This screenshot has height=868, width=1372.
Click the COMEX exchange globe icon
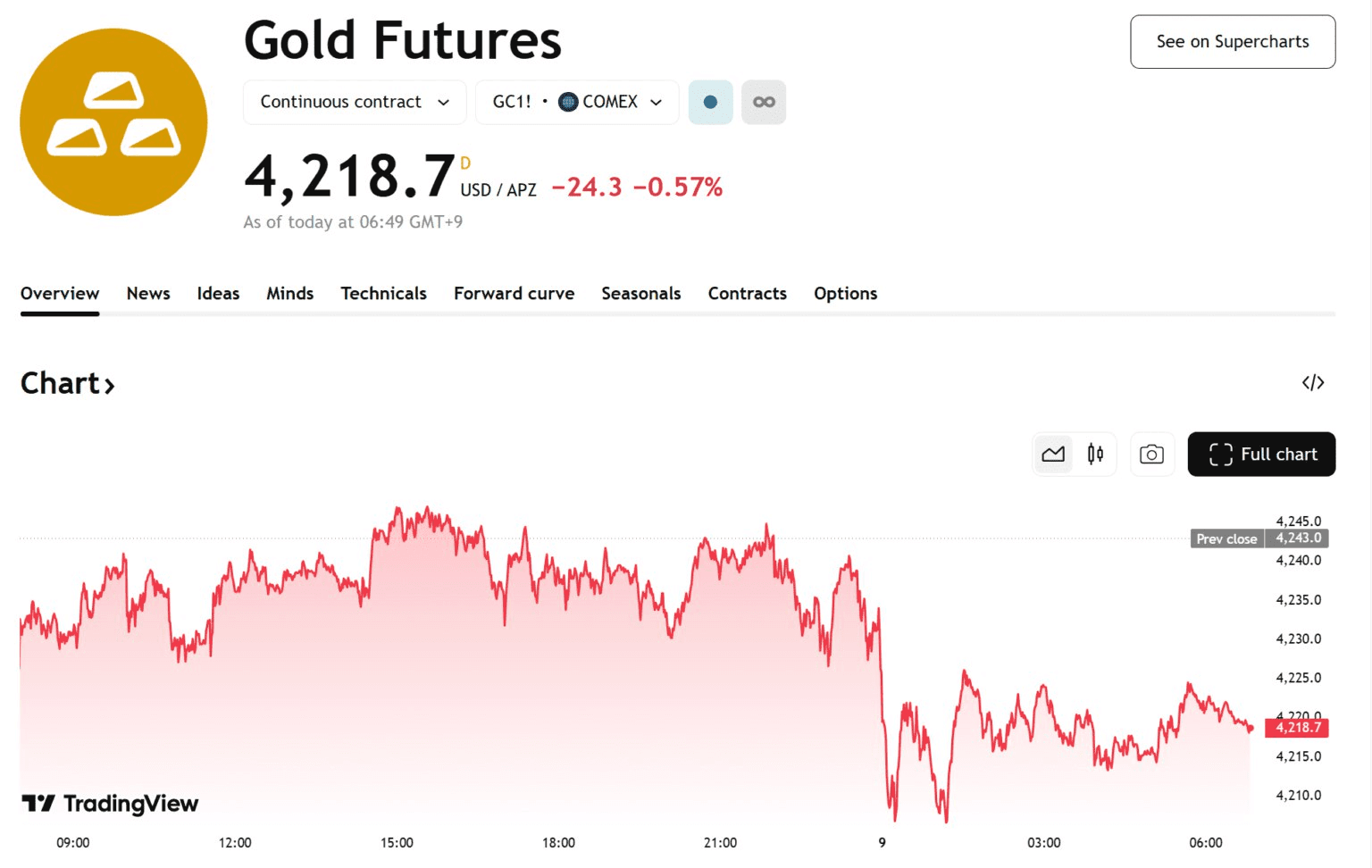pos(568,102)
